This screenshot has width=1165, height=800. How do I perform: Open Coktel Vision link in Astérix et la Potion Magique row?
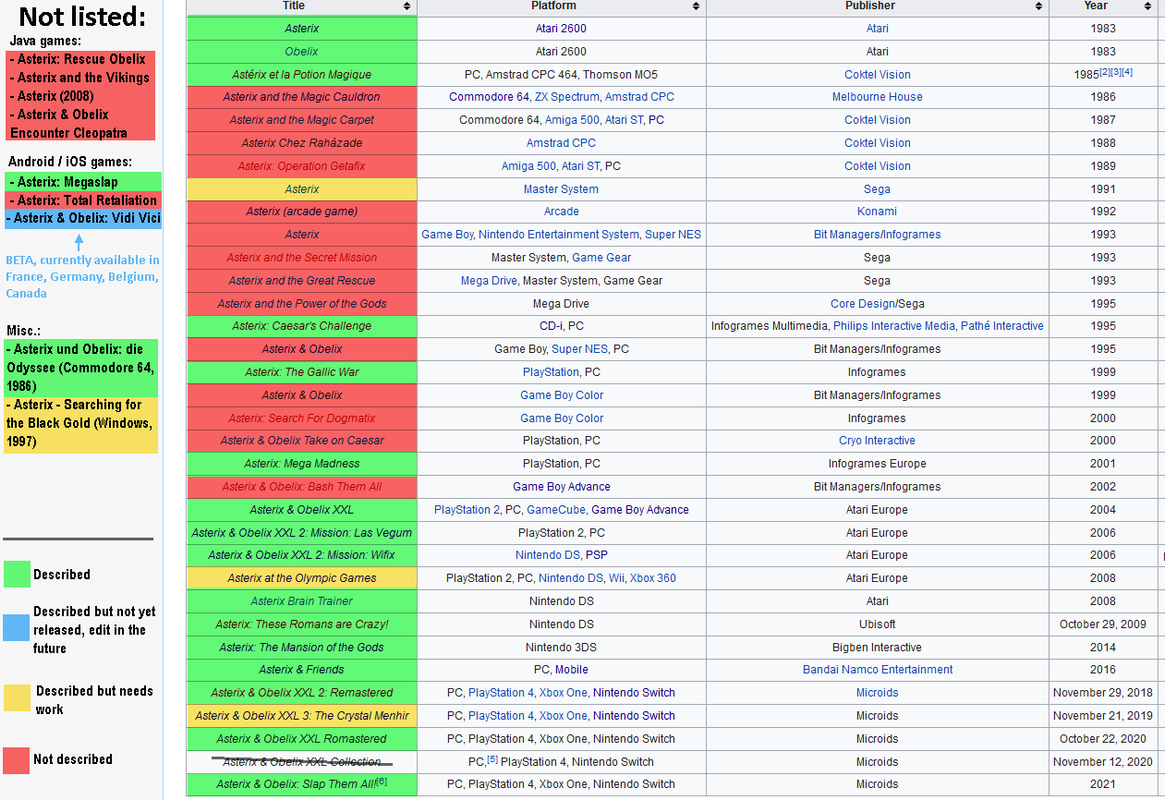pos(877,74)
